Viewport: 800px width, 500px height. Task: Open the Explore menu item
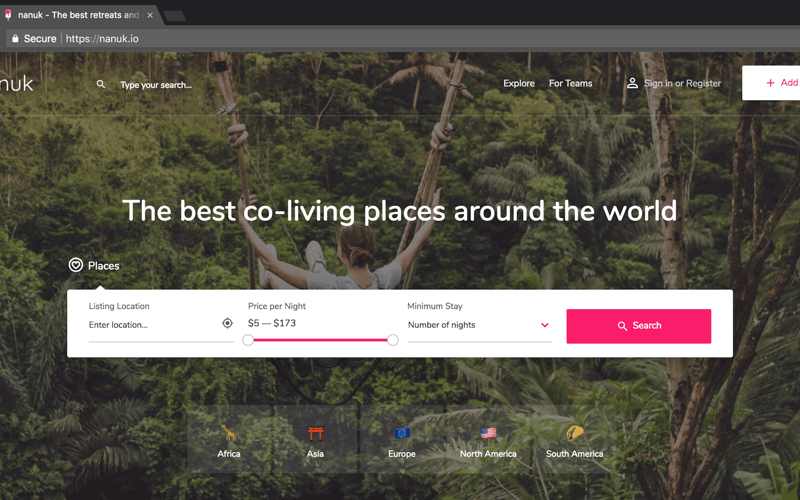(x=519, y=83)
